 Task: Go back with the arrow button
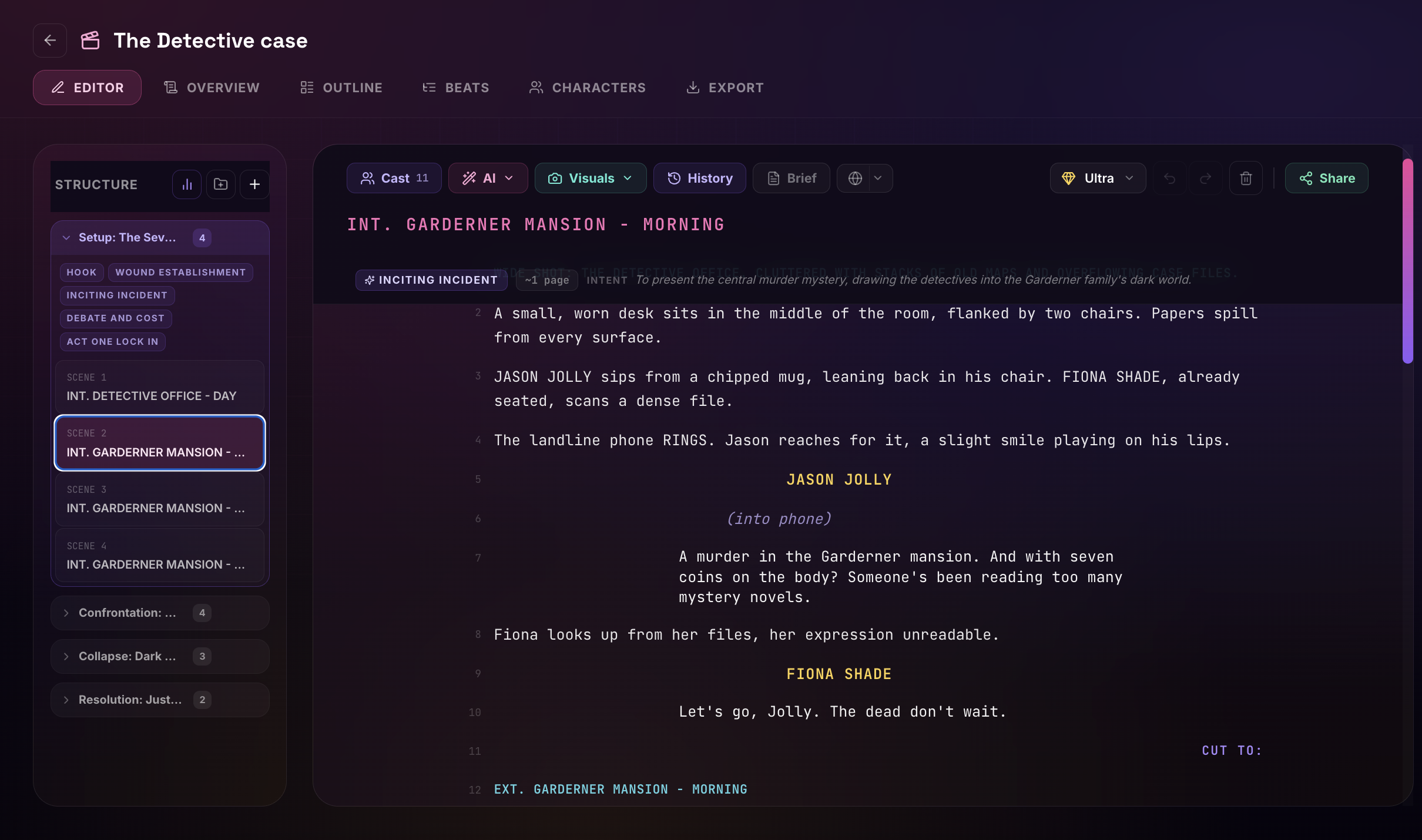click(50, 41)
